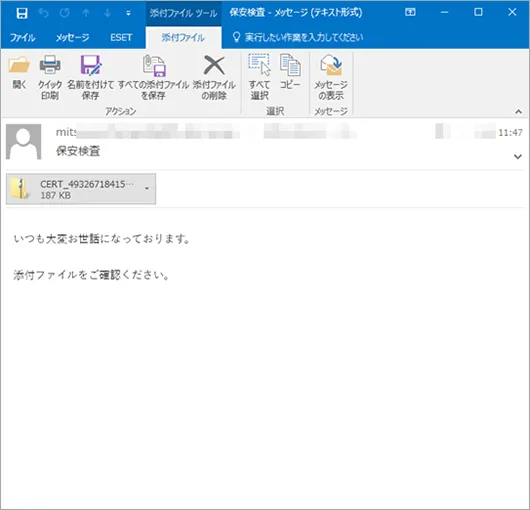Click the subject text 保安検査
530x510 pixels.
(x=78, y=151)
